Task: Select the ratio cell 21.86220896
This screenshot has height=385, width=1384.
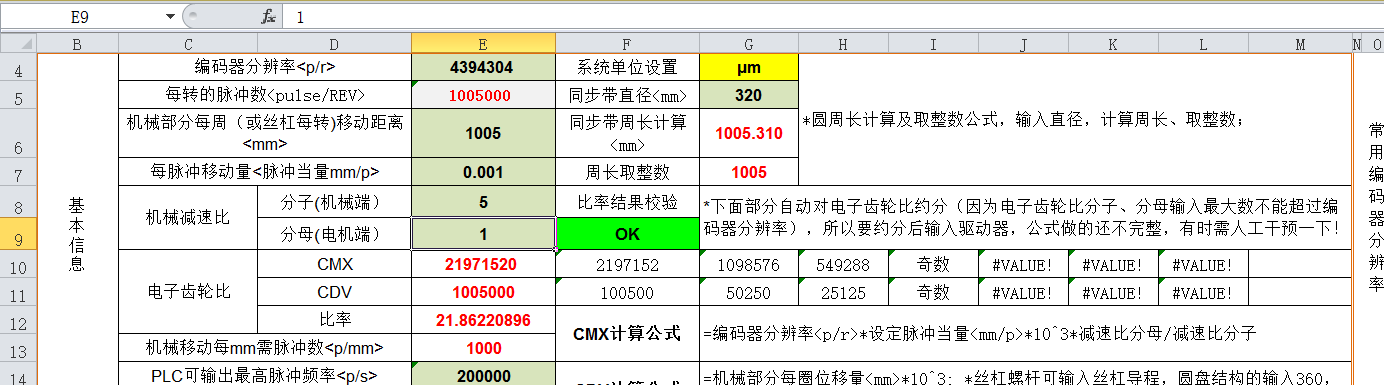Action: coord(483,320)
